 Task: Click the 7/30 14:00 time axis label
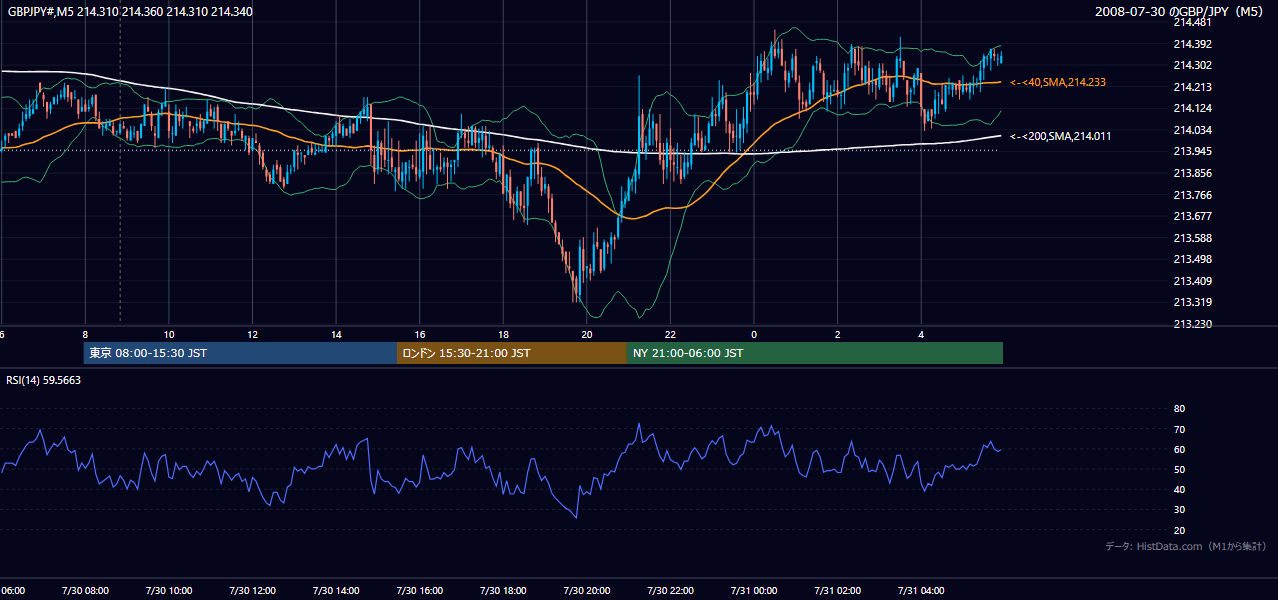point(335,590)
